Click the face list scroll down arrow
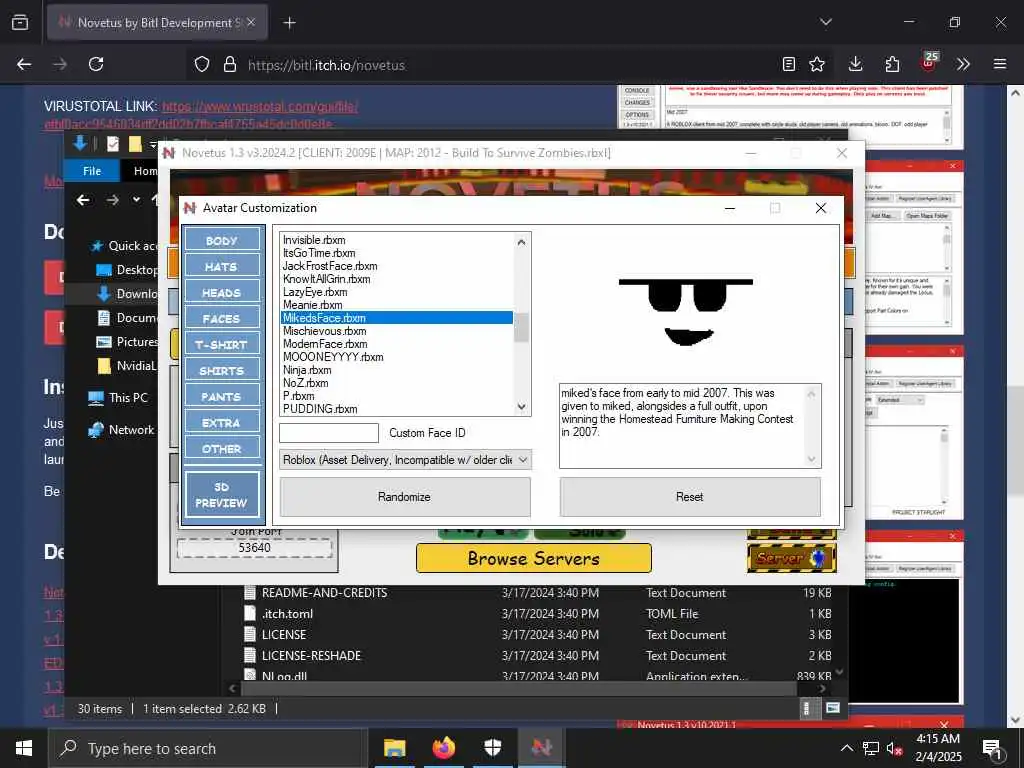The width and height of the screenshot is (1024, 768). (x=521, y=406)
